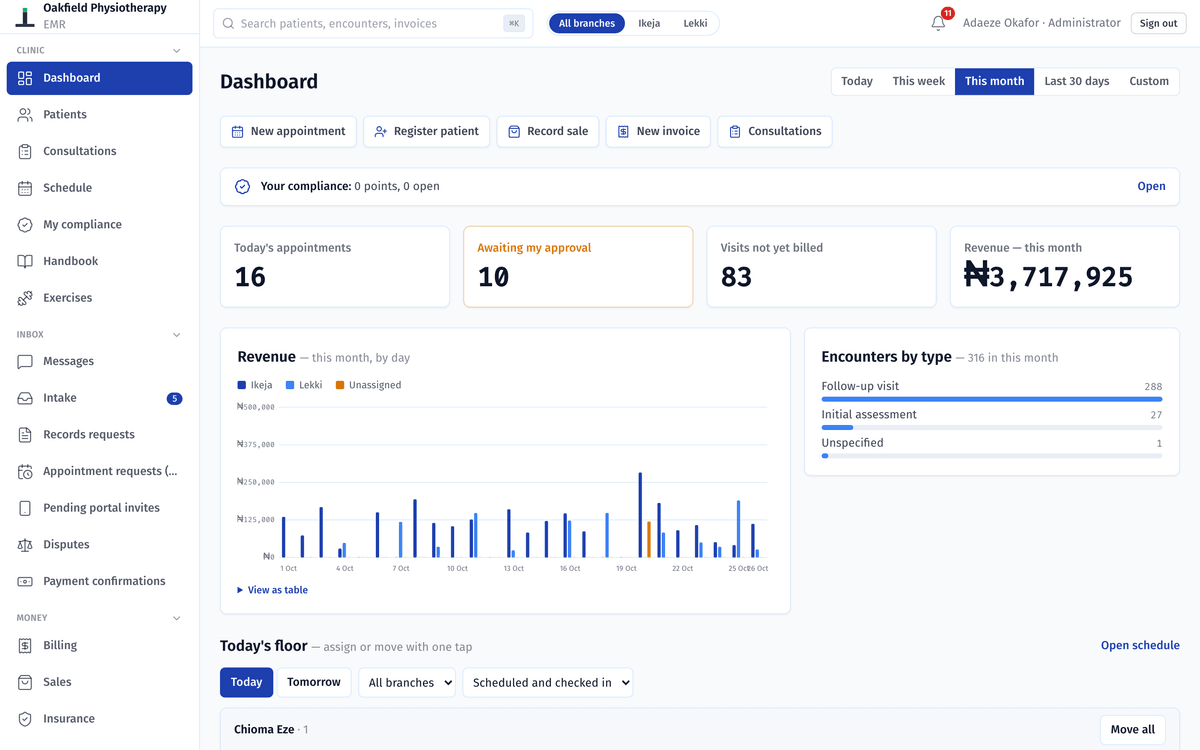1200x750 pixels.
Task: Select the All branches pill
Action: (x=587, y=23)
